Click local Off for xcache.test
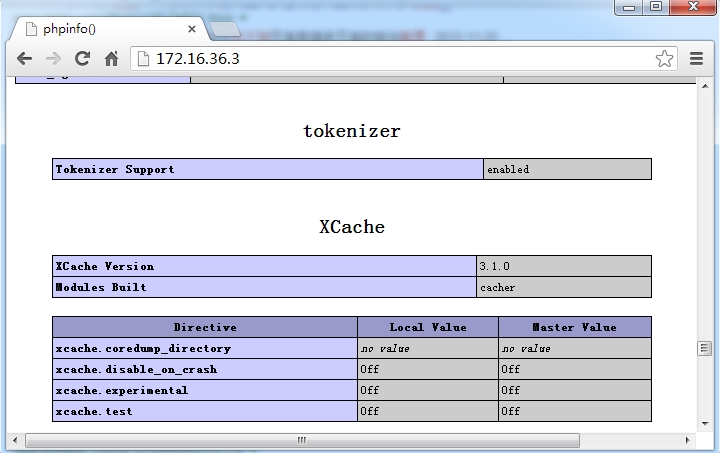720x453 pixels. click(428, 411)
